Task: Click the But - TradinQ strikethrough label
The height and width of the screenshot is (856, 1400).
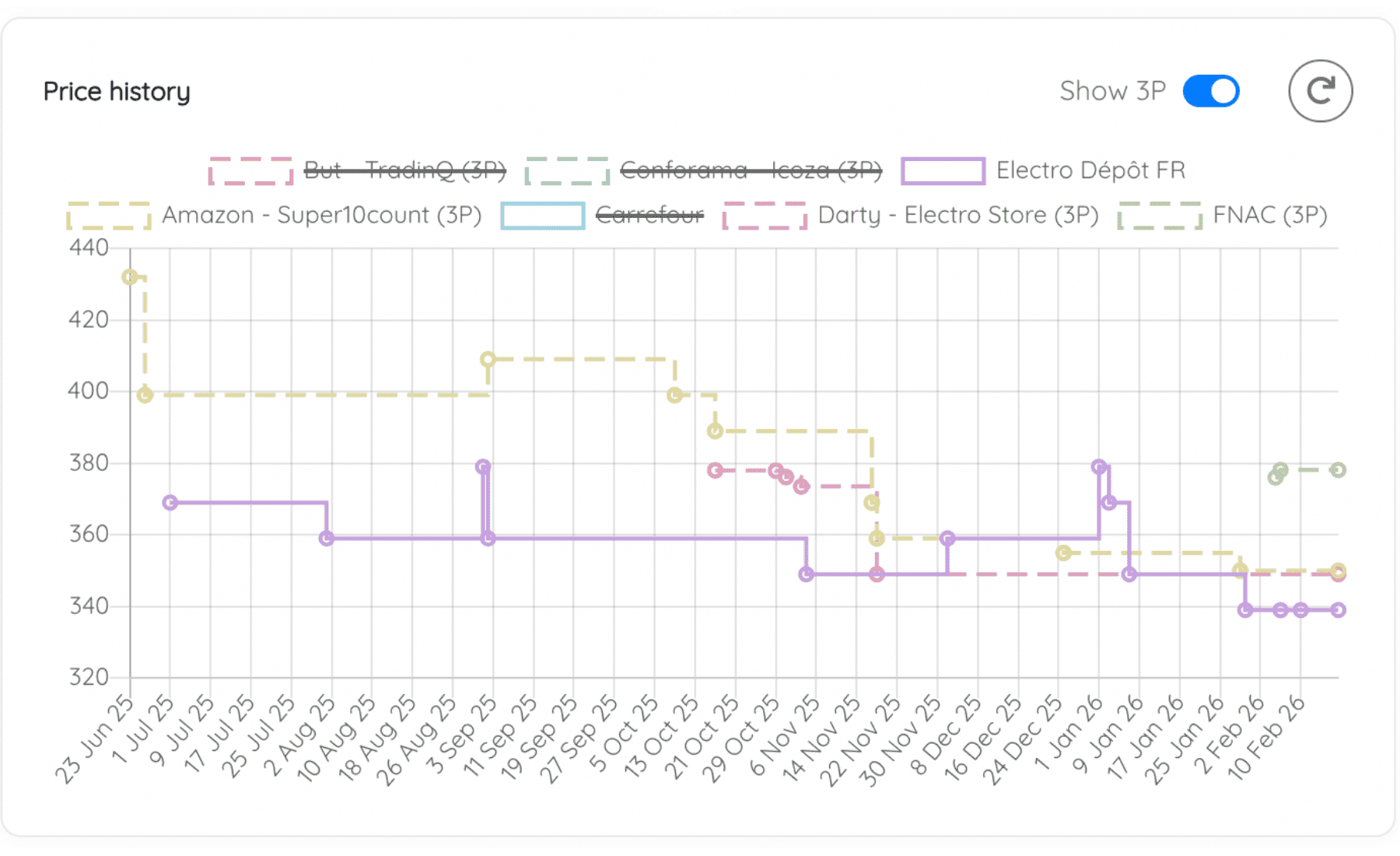Action: click(404, 170)
